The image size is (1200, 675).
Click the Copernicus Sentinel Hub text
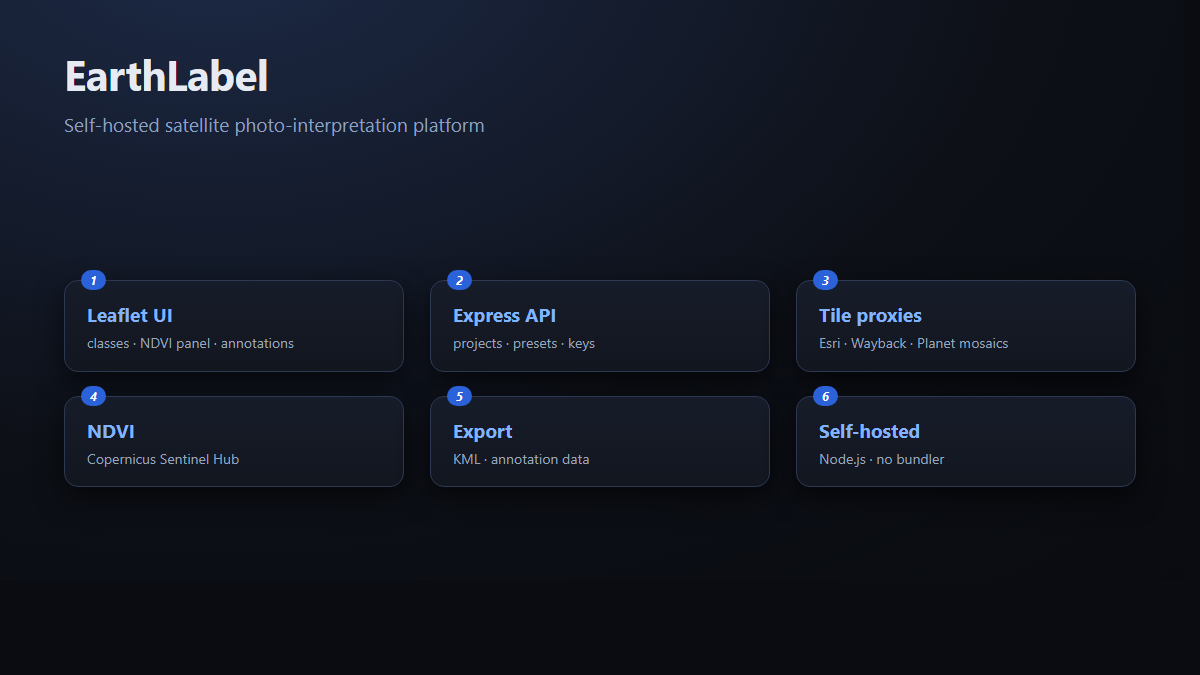(163, 460)
